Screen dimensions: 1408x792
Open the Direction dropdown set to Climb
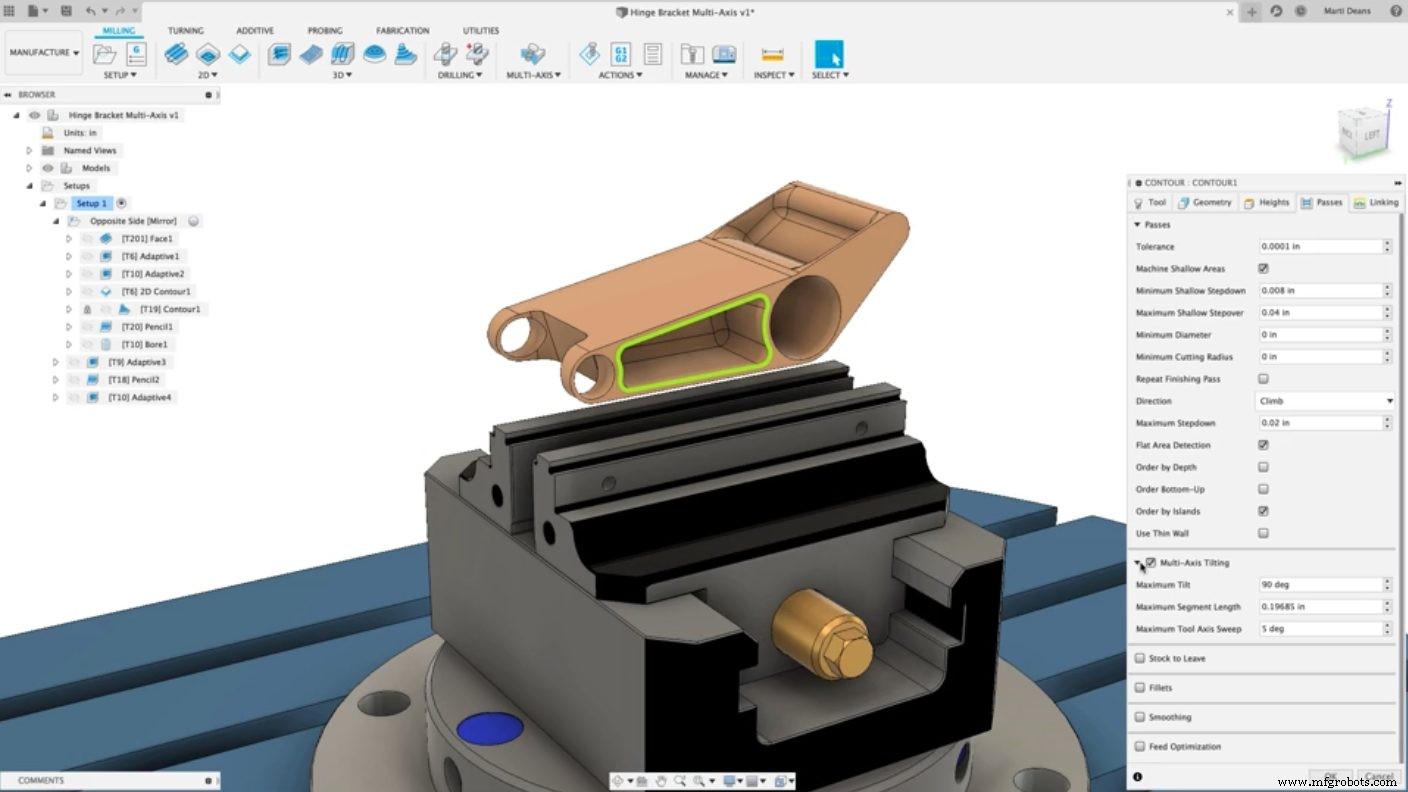pos(1325,400)
